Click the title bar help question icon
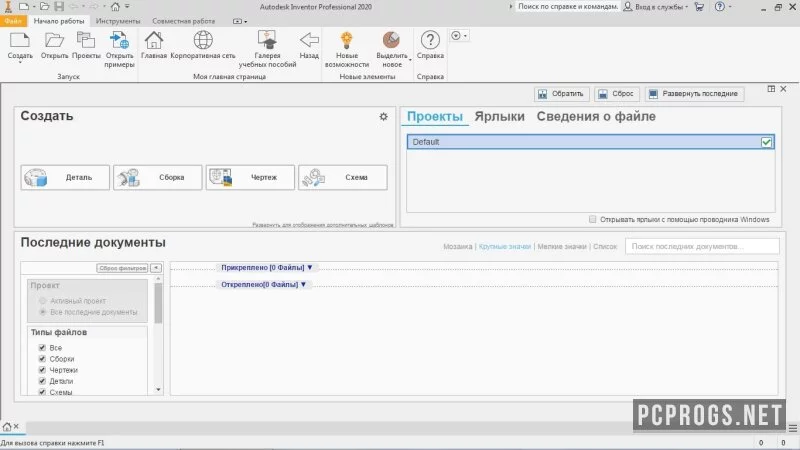This screenshot has height=450, width=800. point(719,7)
